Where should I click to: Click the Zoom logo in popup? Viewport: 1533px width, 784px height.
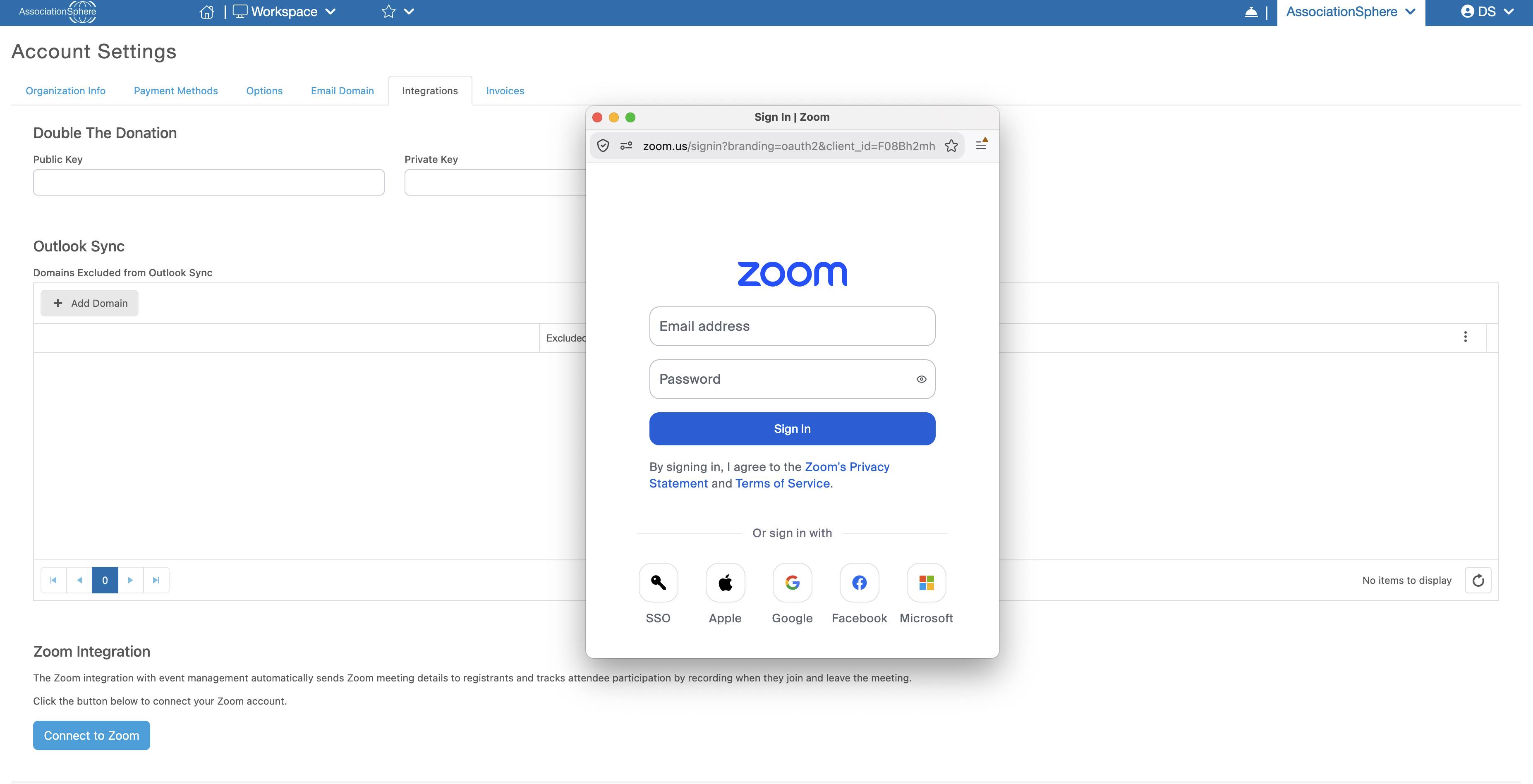pos(792,274)
